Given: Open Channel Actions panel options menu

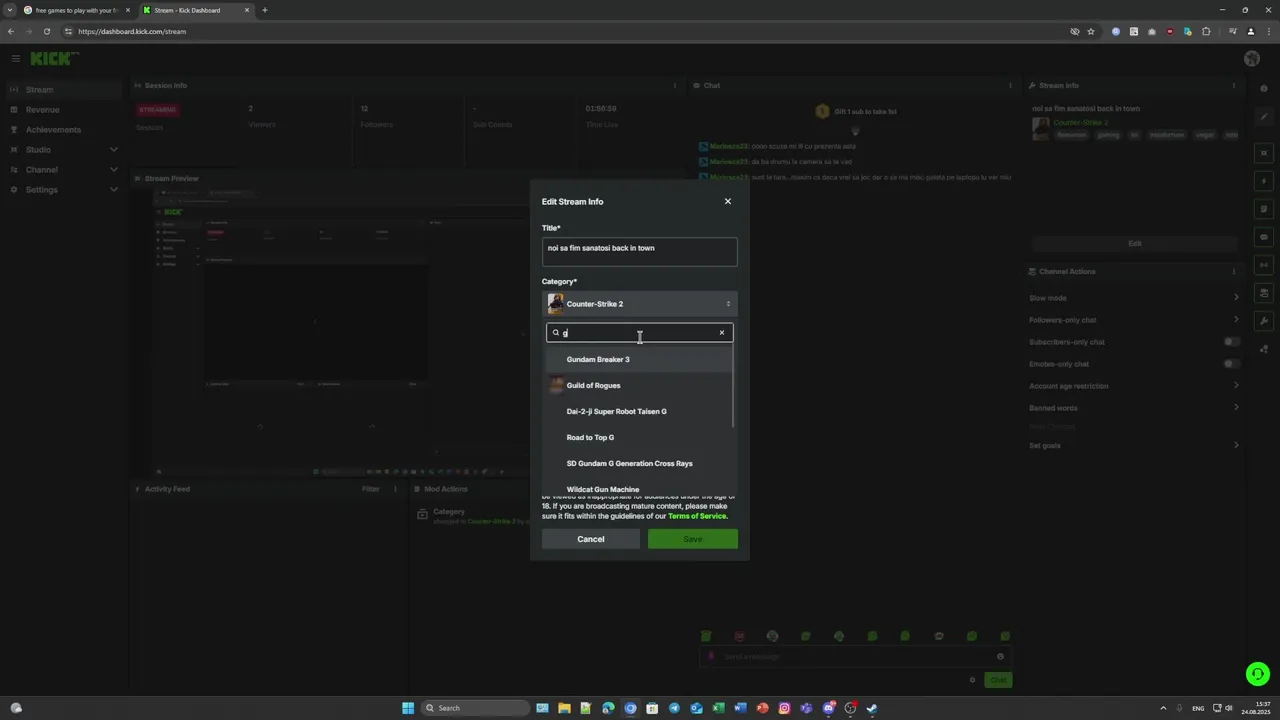Looking at the screenshot, I should click(1234, 272).
